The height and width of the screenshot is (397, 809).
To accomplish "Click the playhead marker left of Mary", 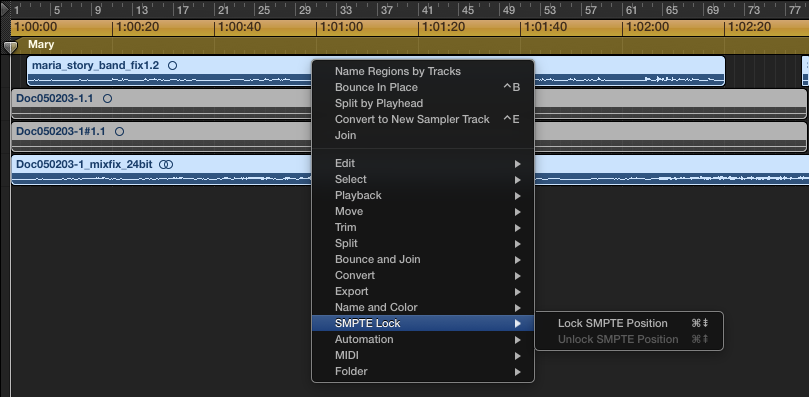I will (10, 47).
